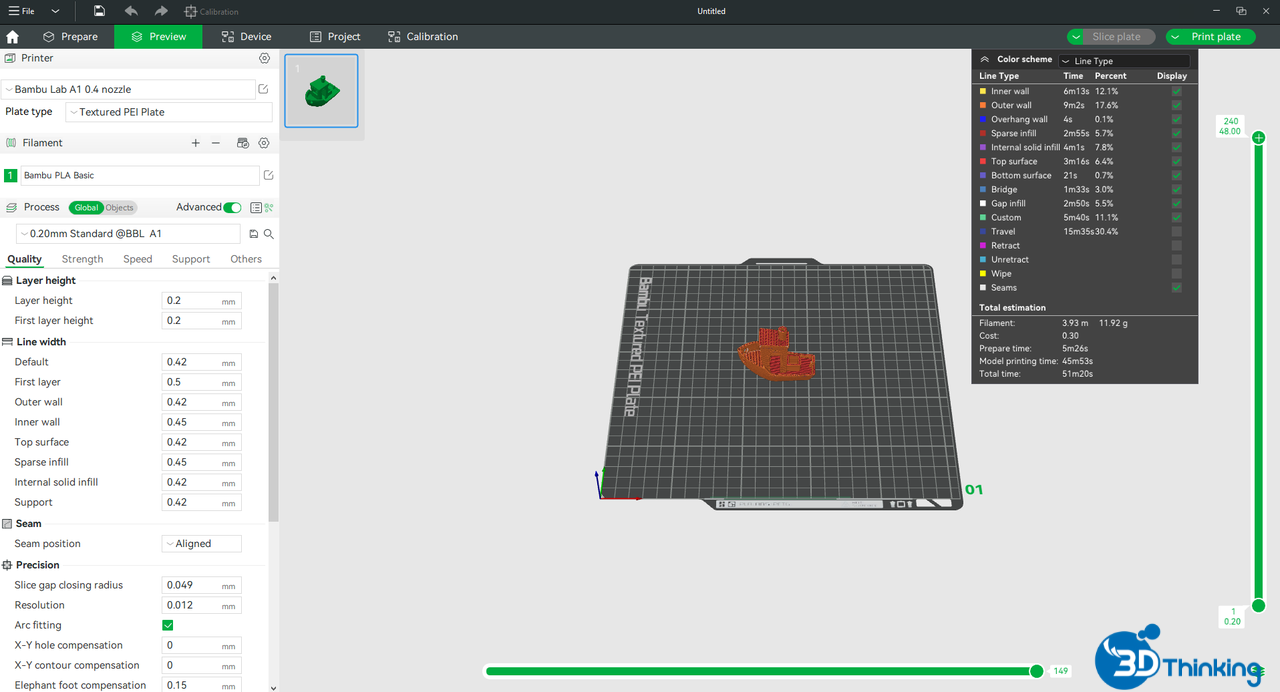
Task: Enable Retract display checkbox
Action: click(1176, 245)
